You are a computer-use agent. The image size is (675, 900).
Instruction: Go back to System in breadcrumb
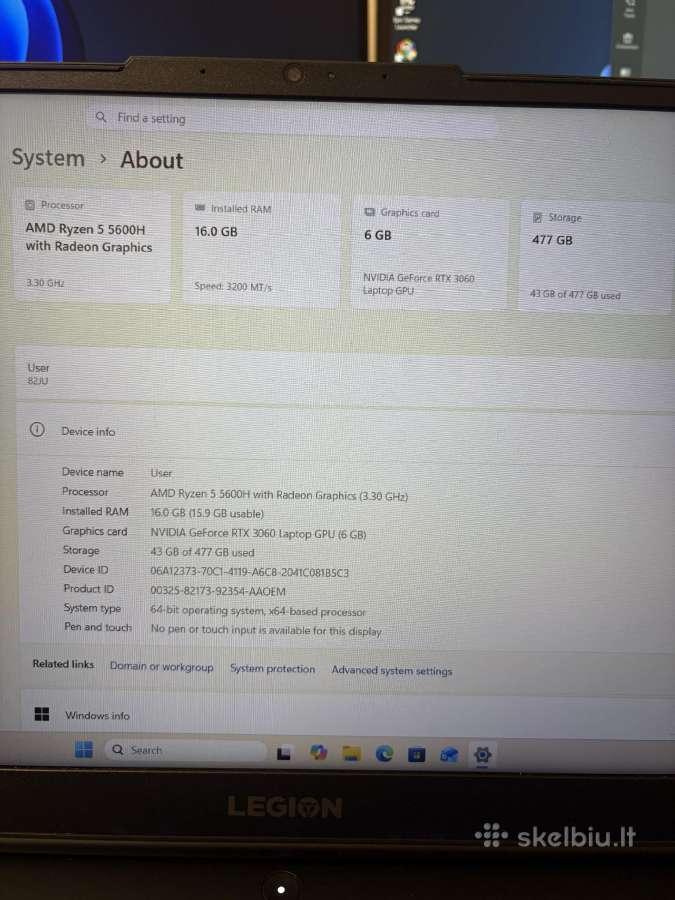coord(48,158)
